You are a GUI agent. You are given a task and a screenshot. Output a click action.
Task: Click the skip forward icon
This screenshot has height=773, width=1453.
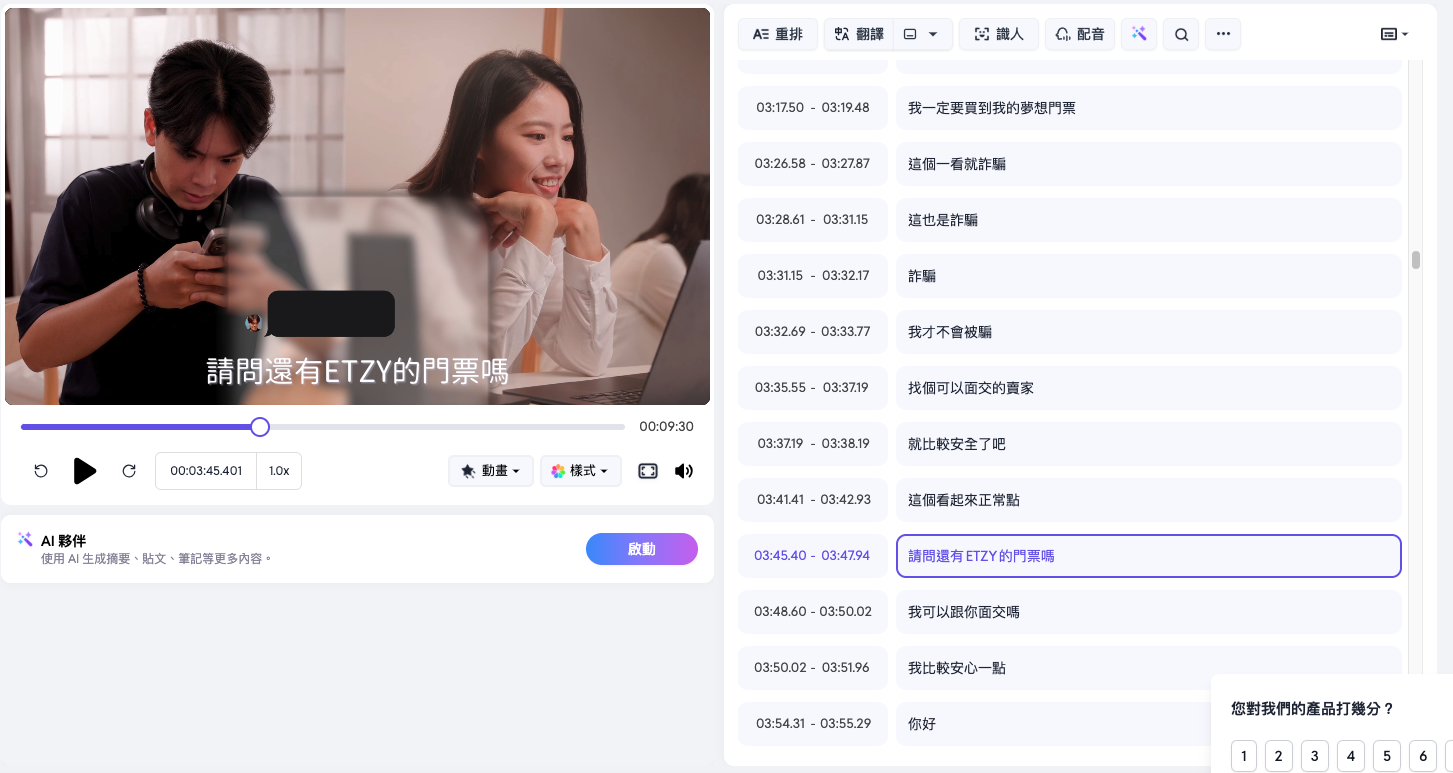[129, 471]
